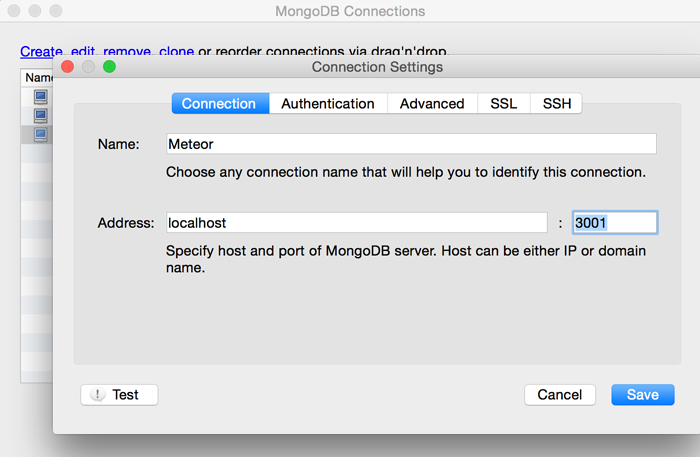Click the Create link in MongoDB Connections
The image size is (700, 457).
coord(41,51)
